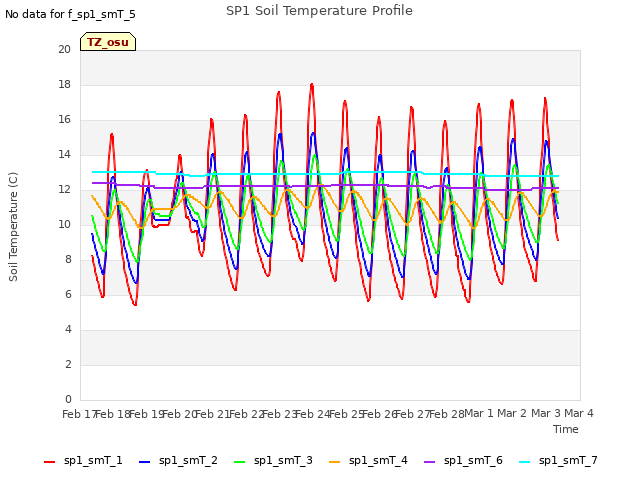Screen dimensions: 640x480
Task: Click the Mar 3 x-axis label
Action: (546, 413)
